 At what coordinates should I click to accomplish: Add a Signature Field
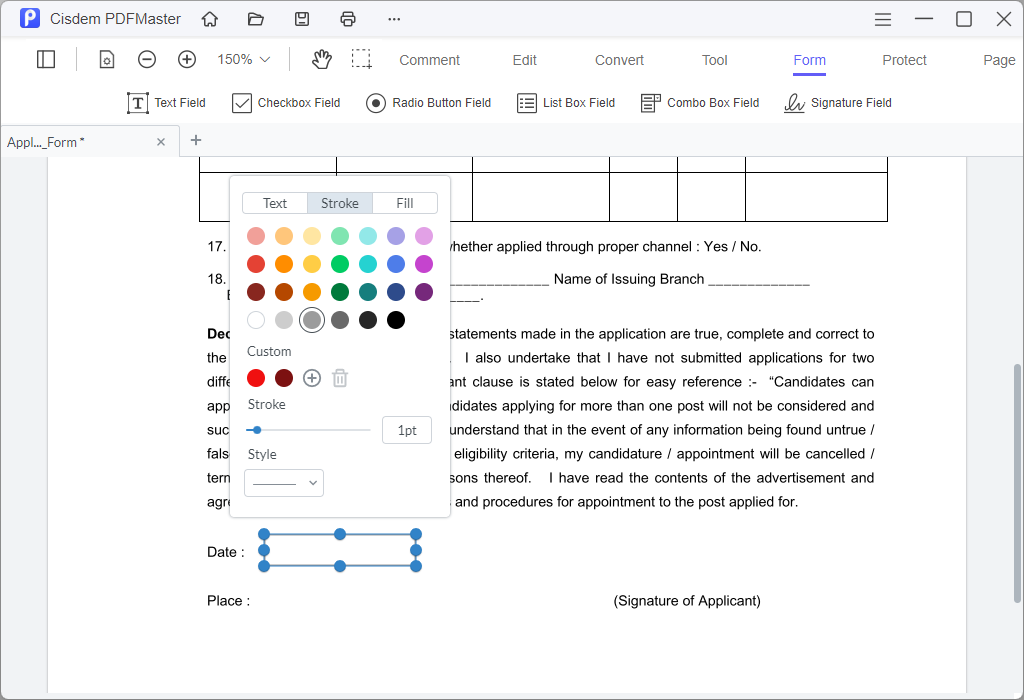(837, 103)
